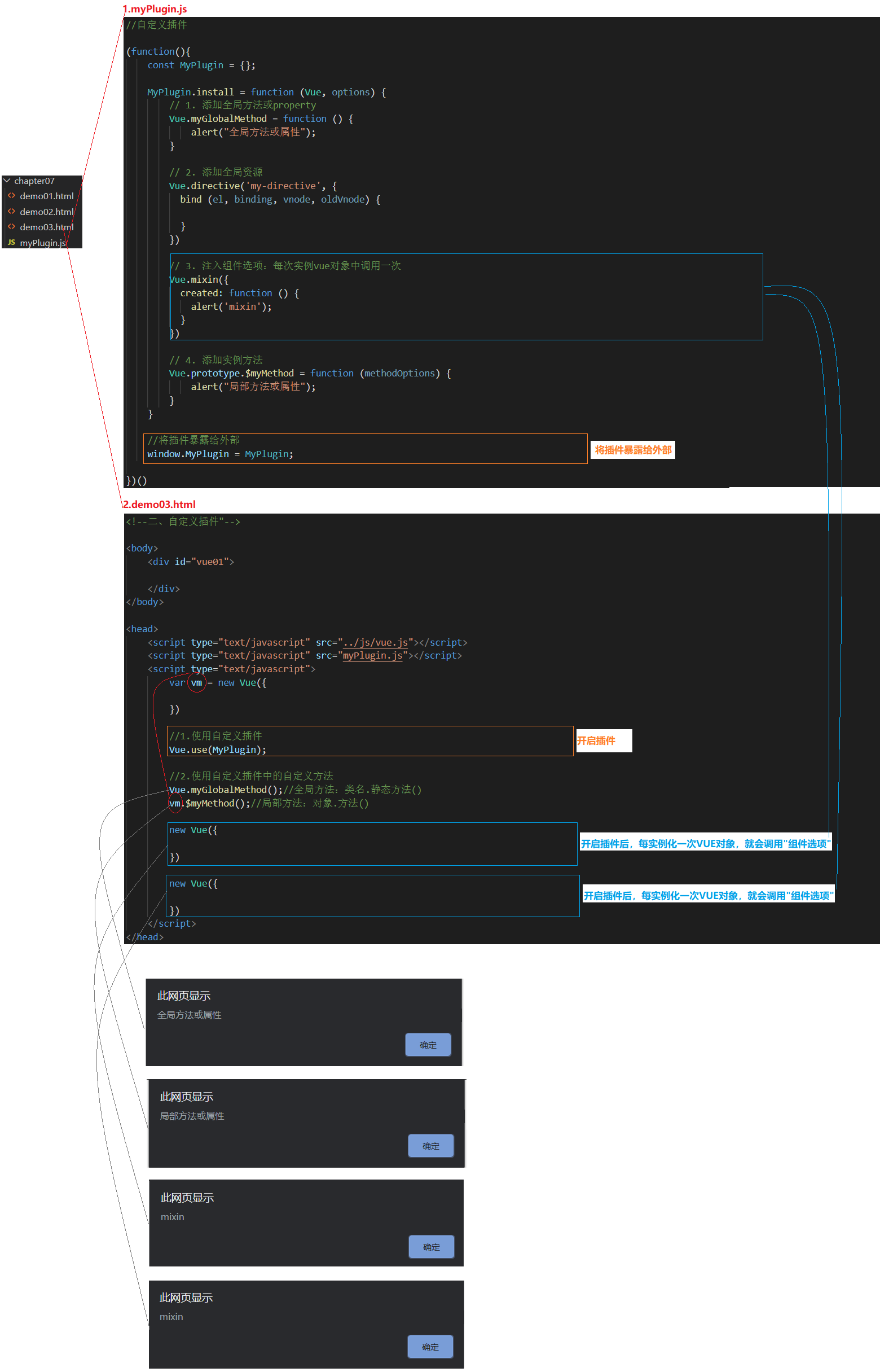Screen dimensions: 880x1372
Task: Click the alert('mixin') code line
Action: (x=231, y=306)
